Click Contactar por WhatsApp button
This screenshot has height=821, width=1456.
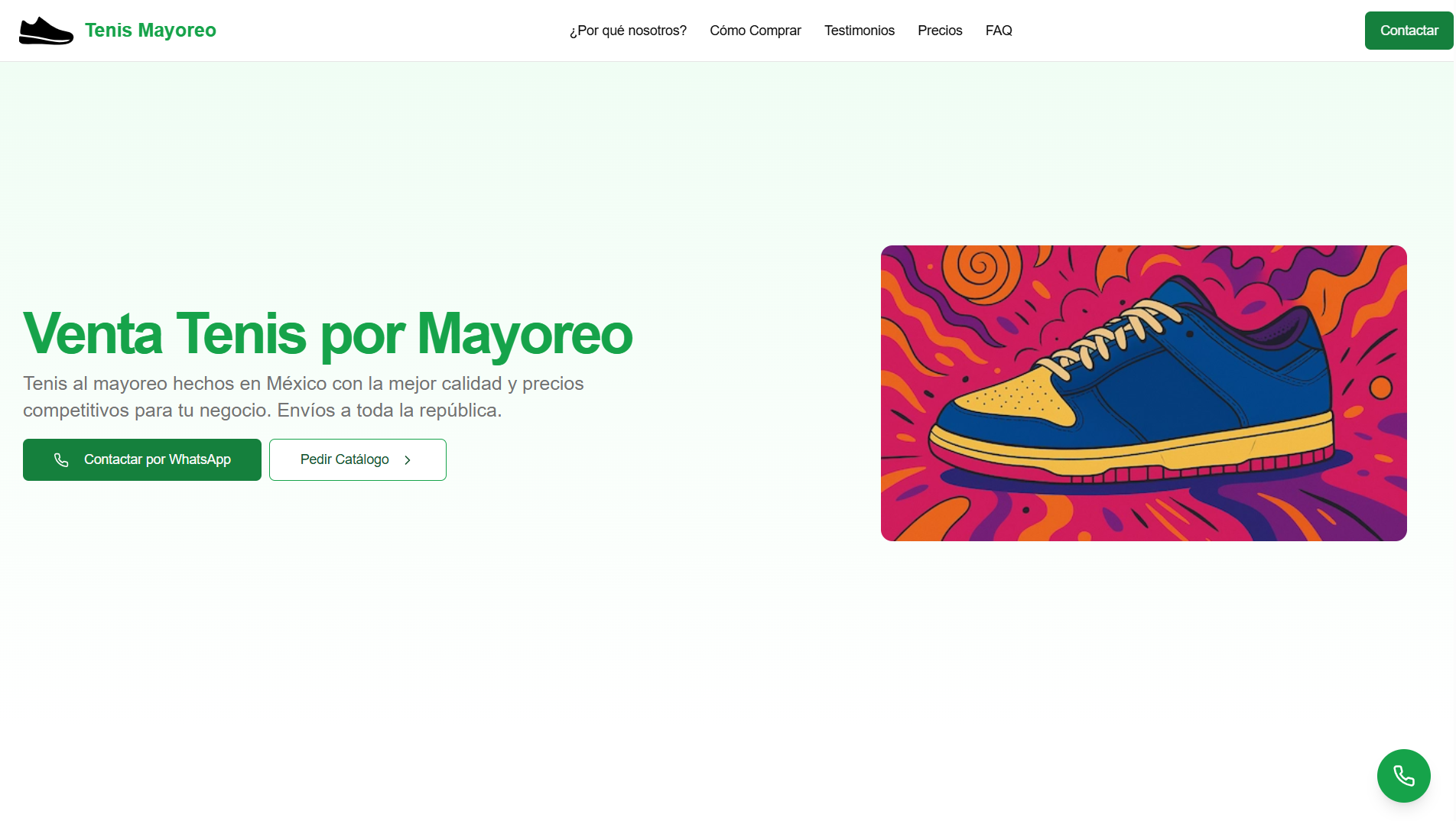click(142, 459)
